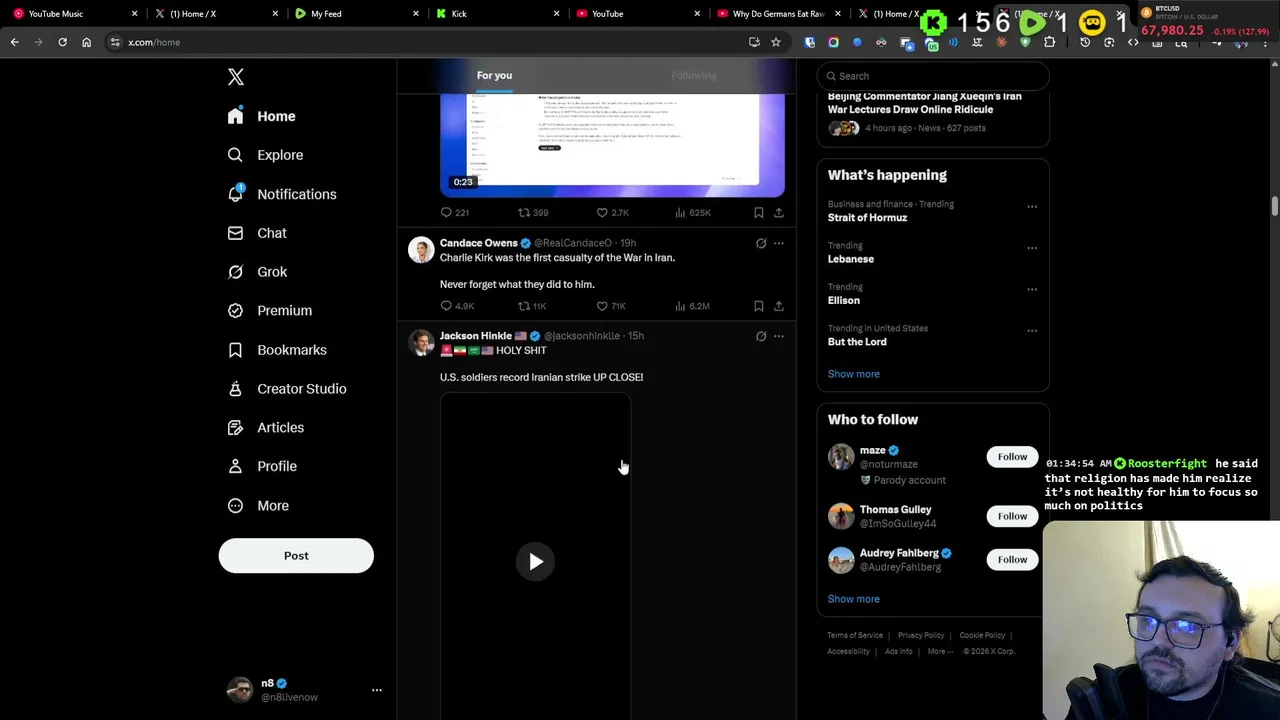1280x720 pixels.
Task: Open Profile in the sidebar
Action: 262,466
